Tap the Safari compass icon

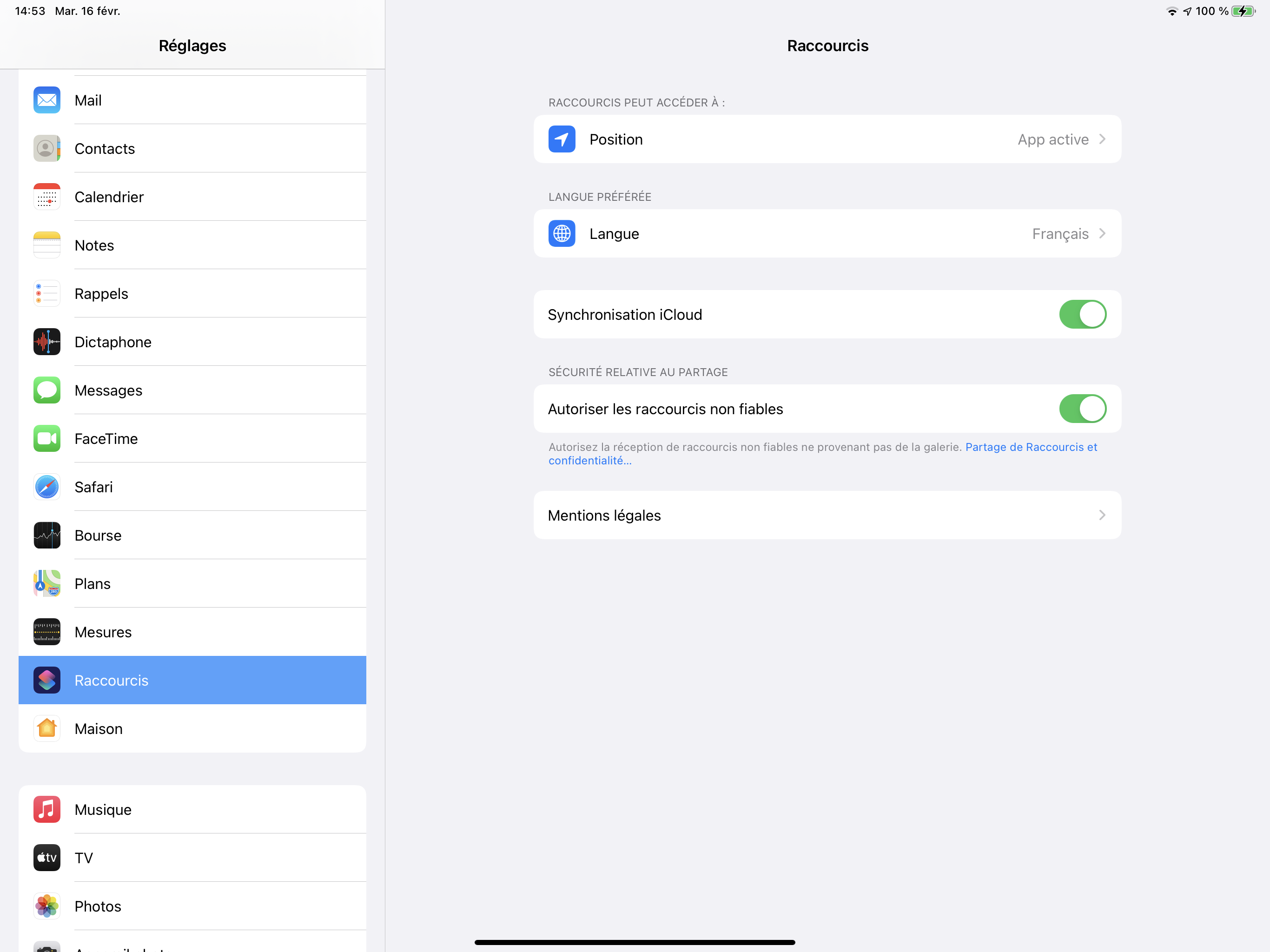[46, 487]
